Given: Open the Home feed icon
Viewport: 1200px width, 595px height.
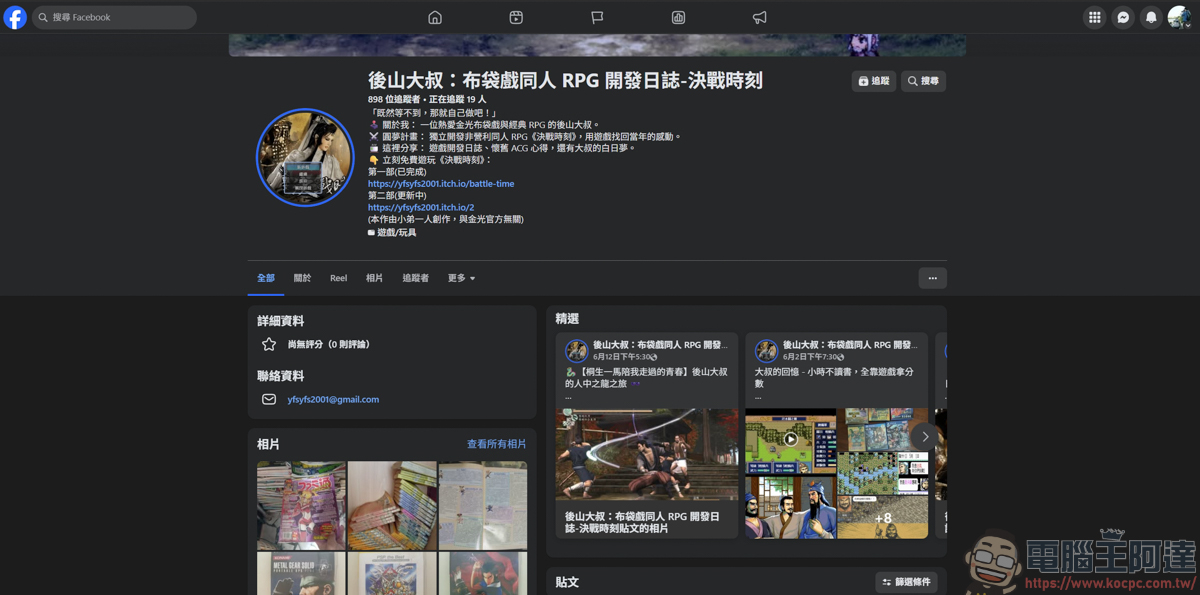Looking at the screenshot, I should coord(435,17).
